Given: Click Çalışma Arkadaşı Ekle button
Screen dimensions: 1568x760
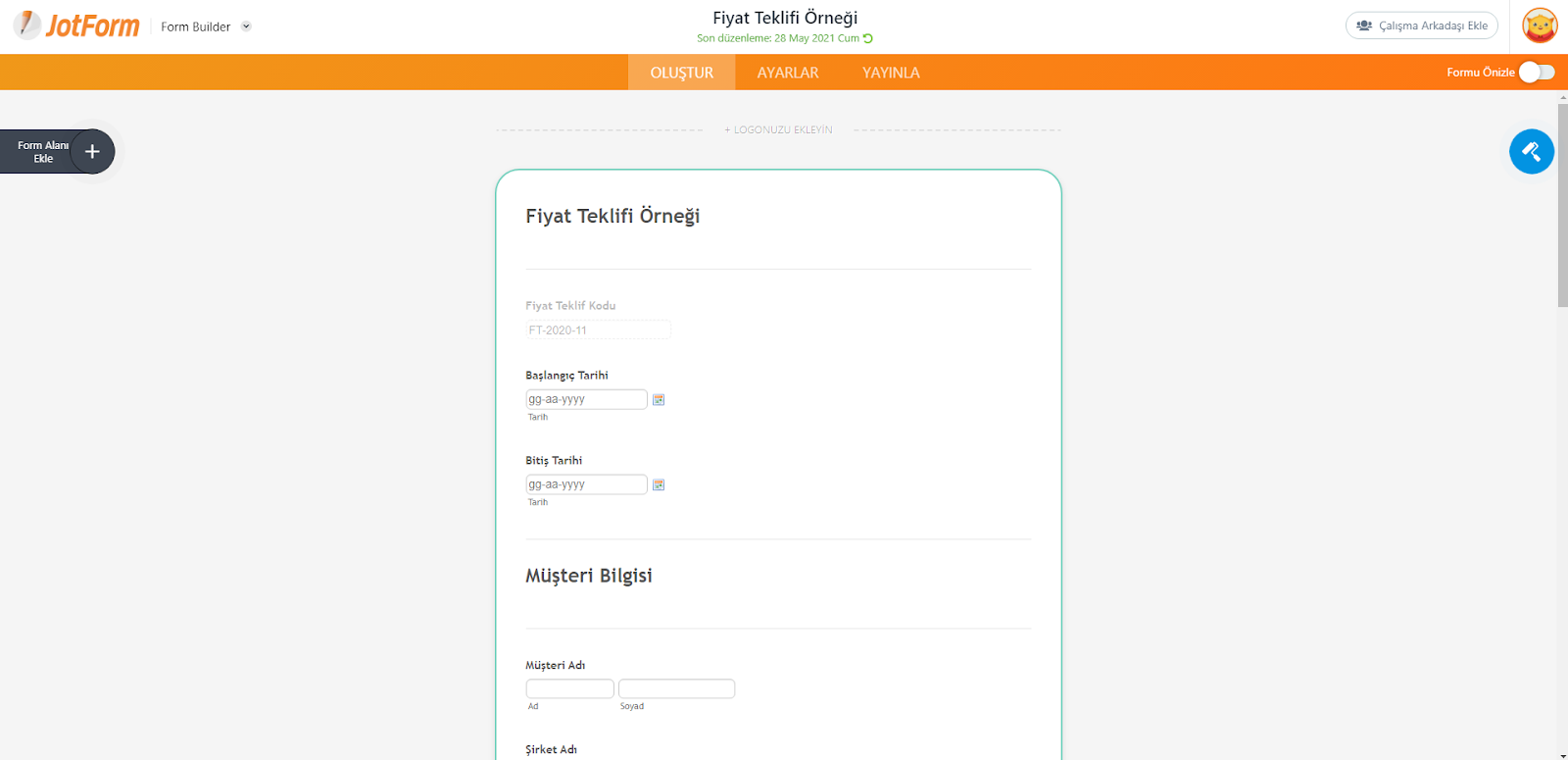Looking at the screenshot, I should 1421,25.
